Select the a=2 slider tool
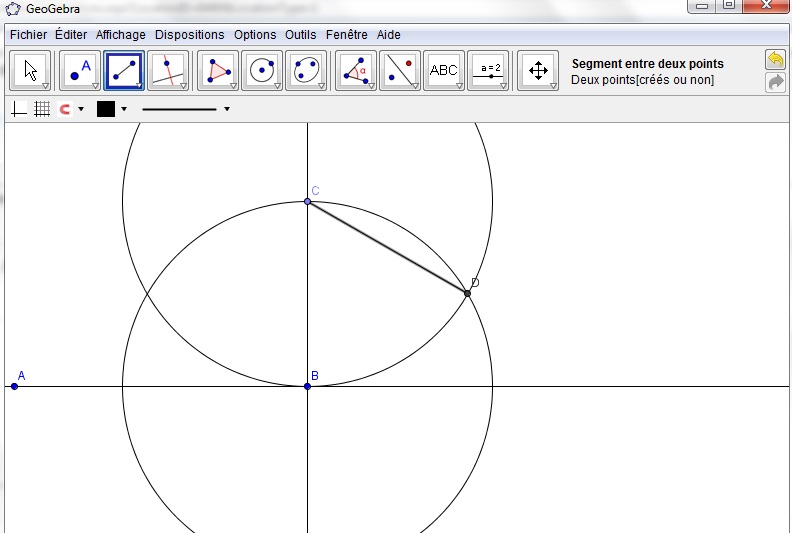Viewport: 792px width, 533px height. coord(489,70)
